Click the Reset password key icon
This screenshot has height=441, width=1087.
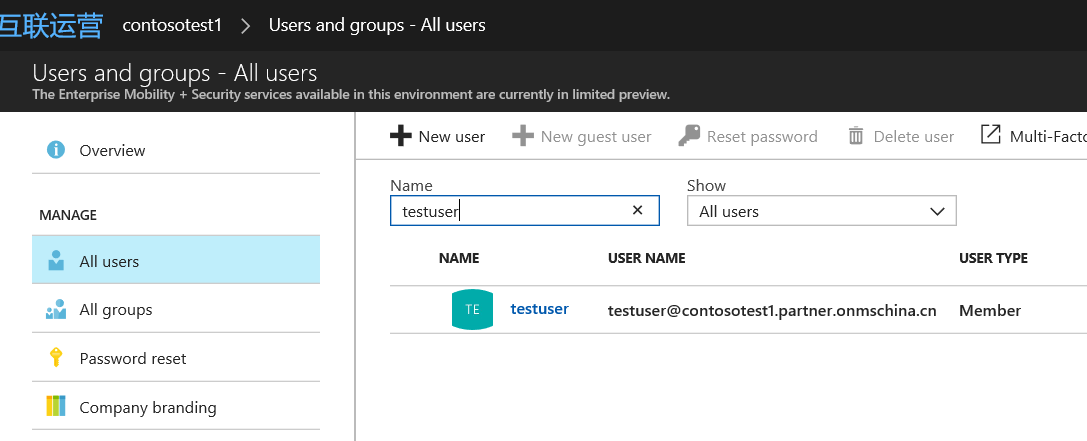pos(688,136)
